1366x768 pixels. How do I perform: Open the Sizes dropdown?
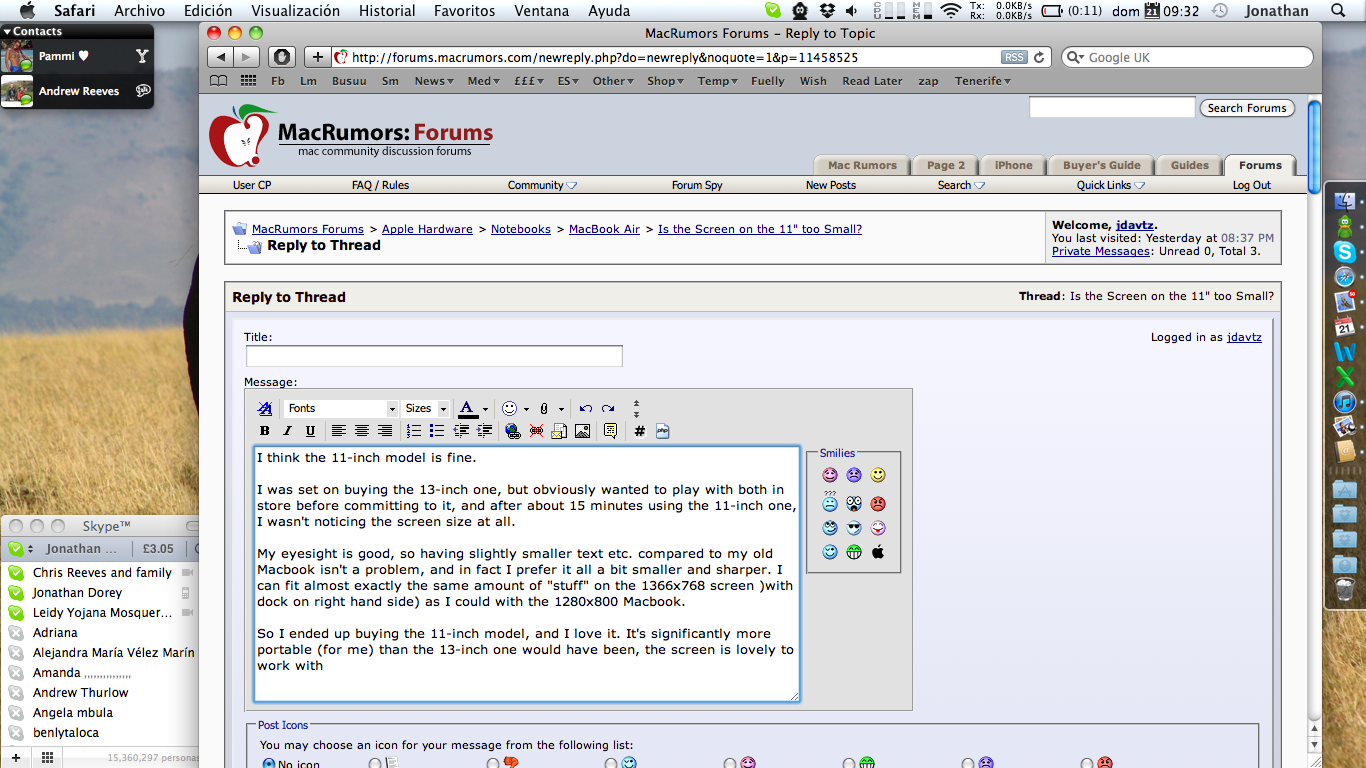[426, 408]
